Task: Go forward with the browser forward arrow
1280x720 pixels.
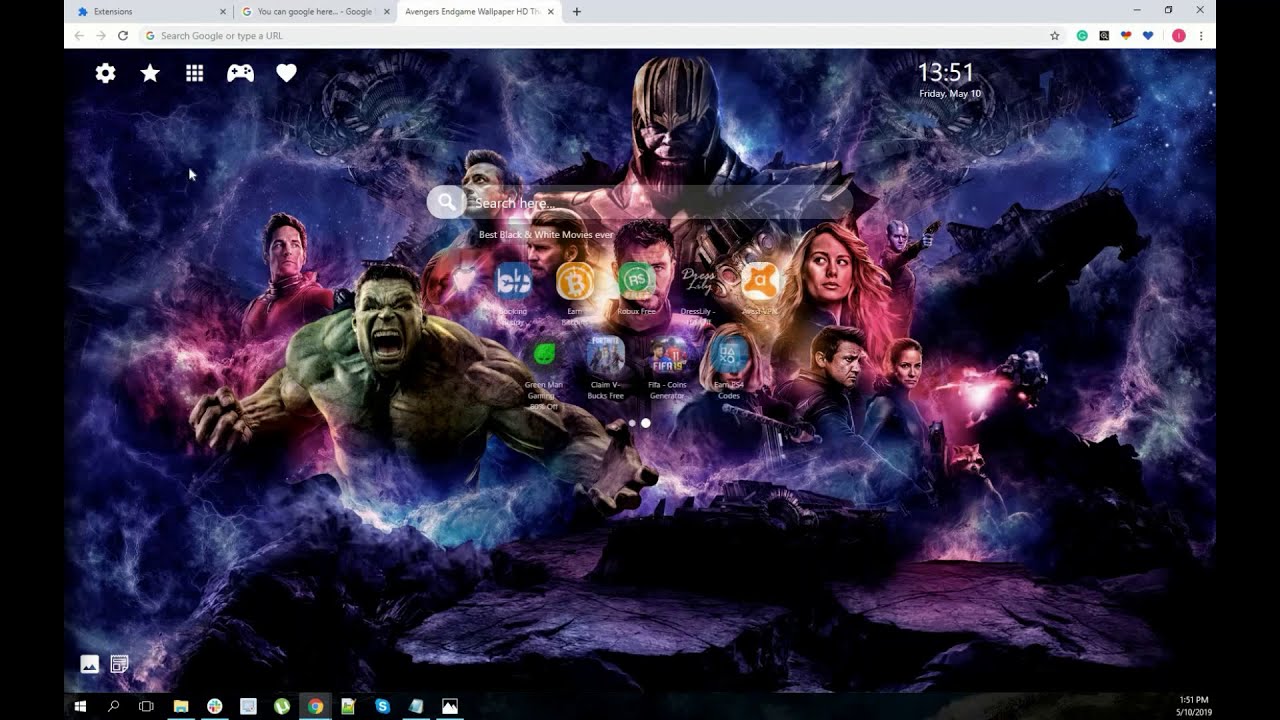Action: click(101, 36)
